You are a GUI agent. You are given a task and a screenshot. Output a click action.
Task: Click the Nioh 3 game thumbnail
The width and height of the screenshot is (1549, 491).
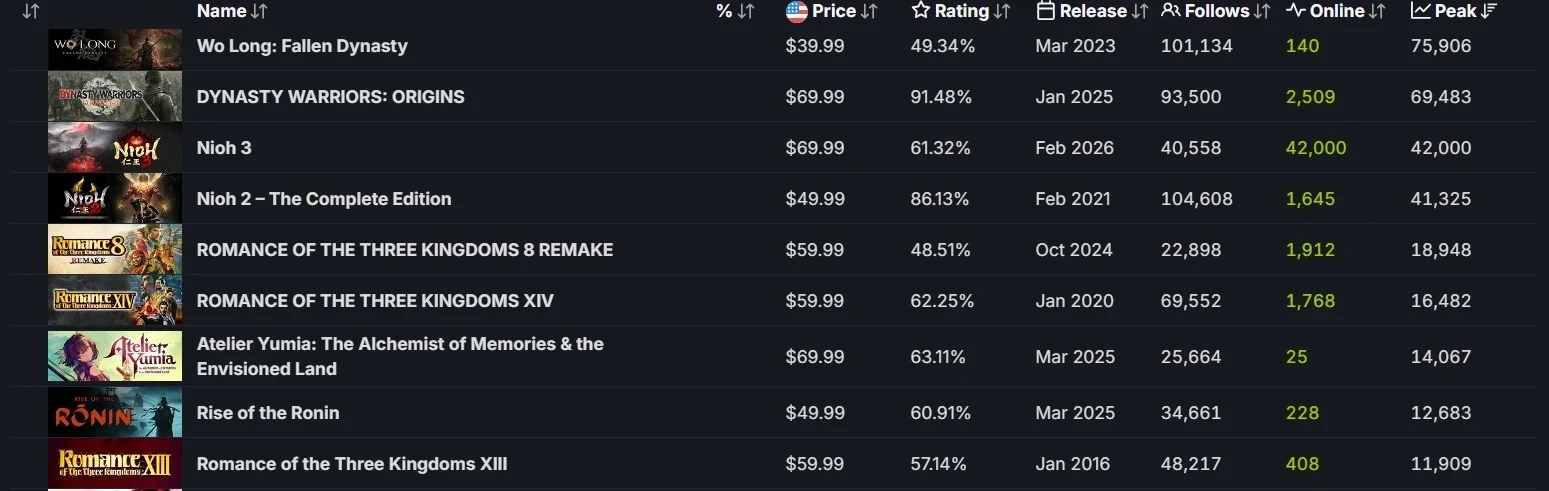(x=115, y=148)
